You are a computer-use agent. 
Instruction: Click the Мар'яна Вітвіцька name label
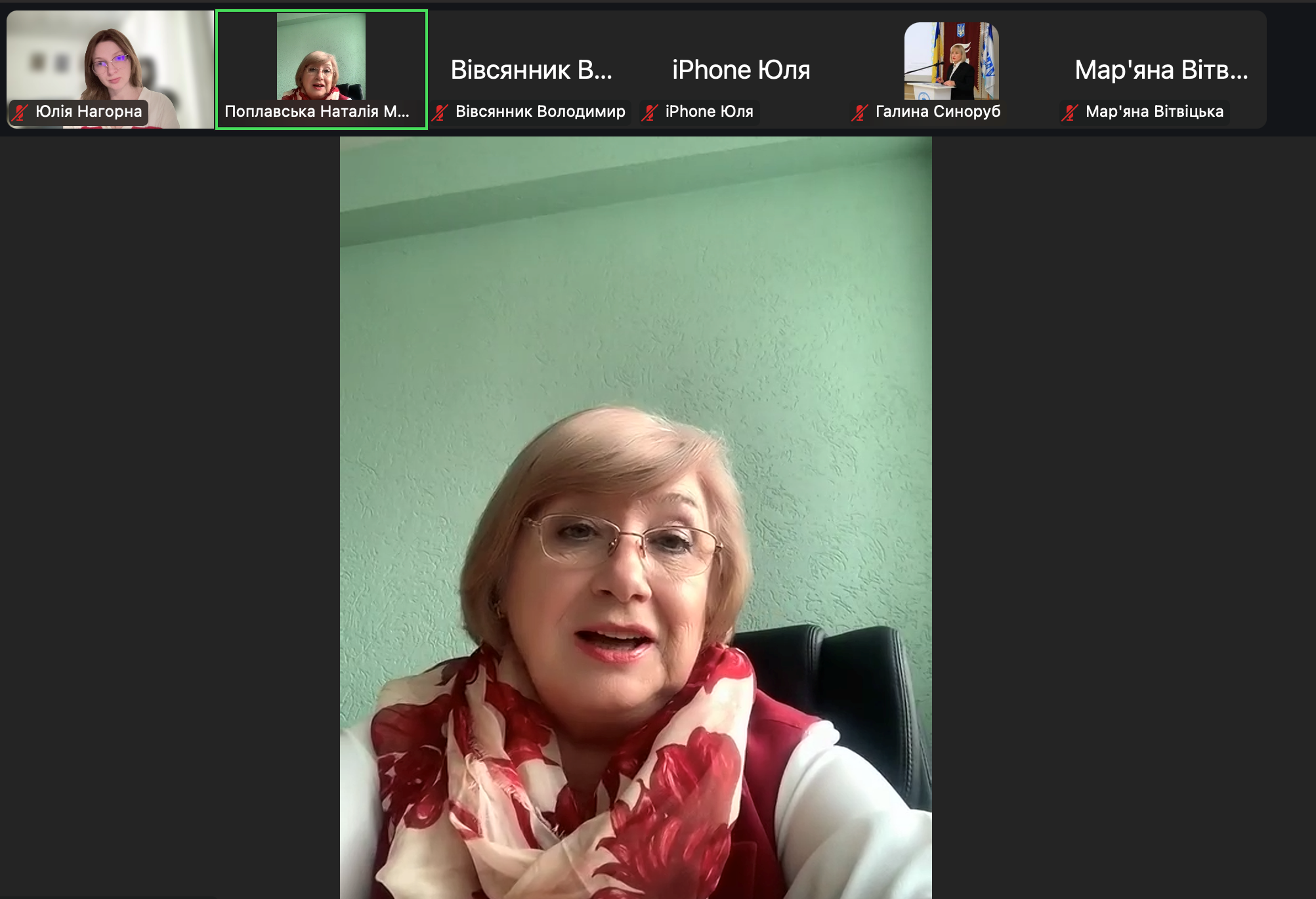click(x=1154, y=112)
